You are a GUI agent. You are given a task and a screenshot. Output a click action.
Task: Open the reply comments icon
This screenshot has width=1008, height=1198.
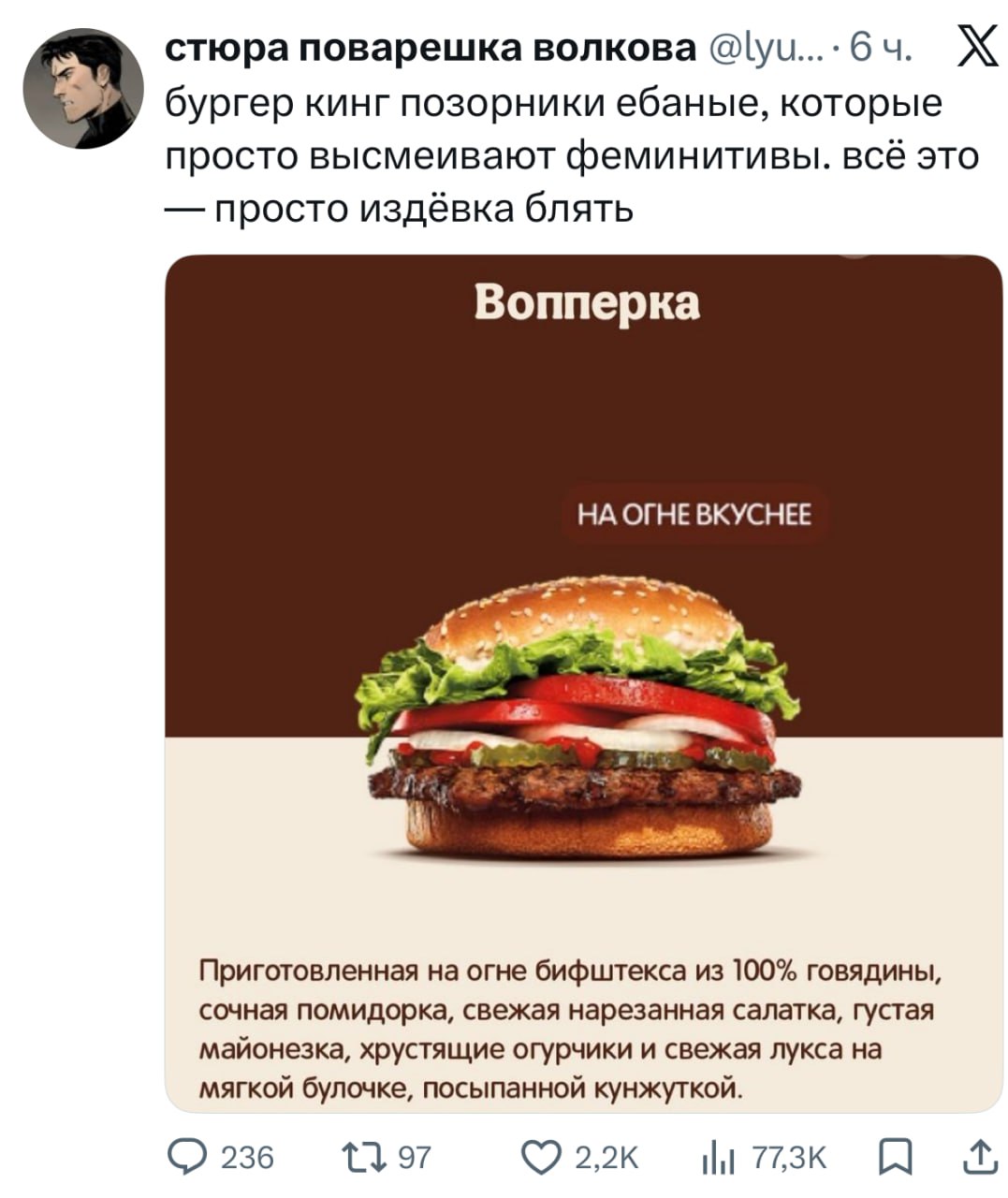186,1159
